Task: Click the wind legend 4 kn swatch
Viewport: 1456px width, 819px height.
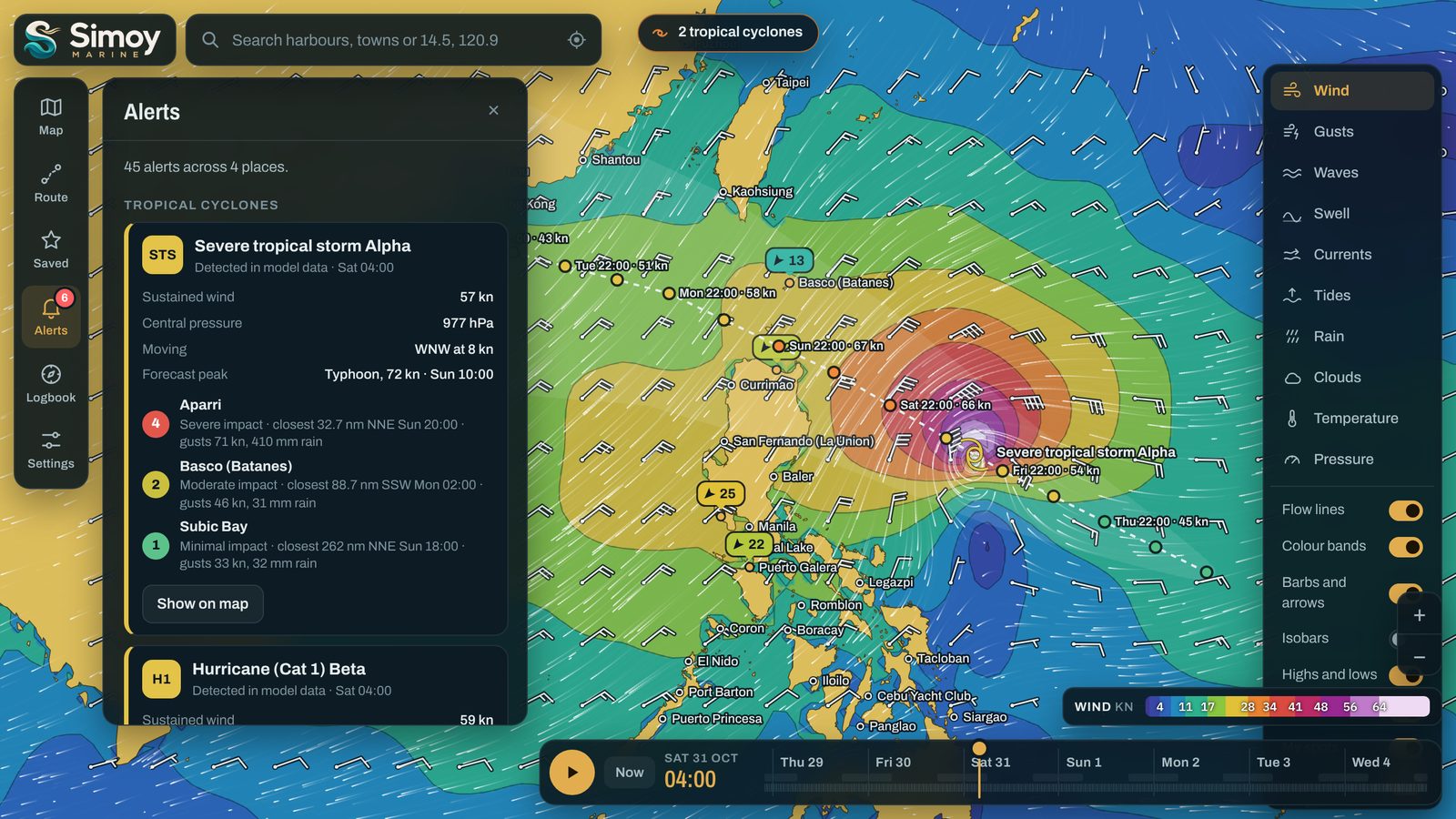Action: 1159,707
